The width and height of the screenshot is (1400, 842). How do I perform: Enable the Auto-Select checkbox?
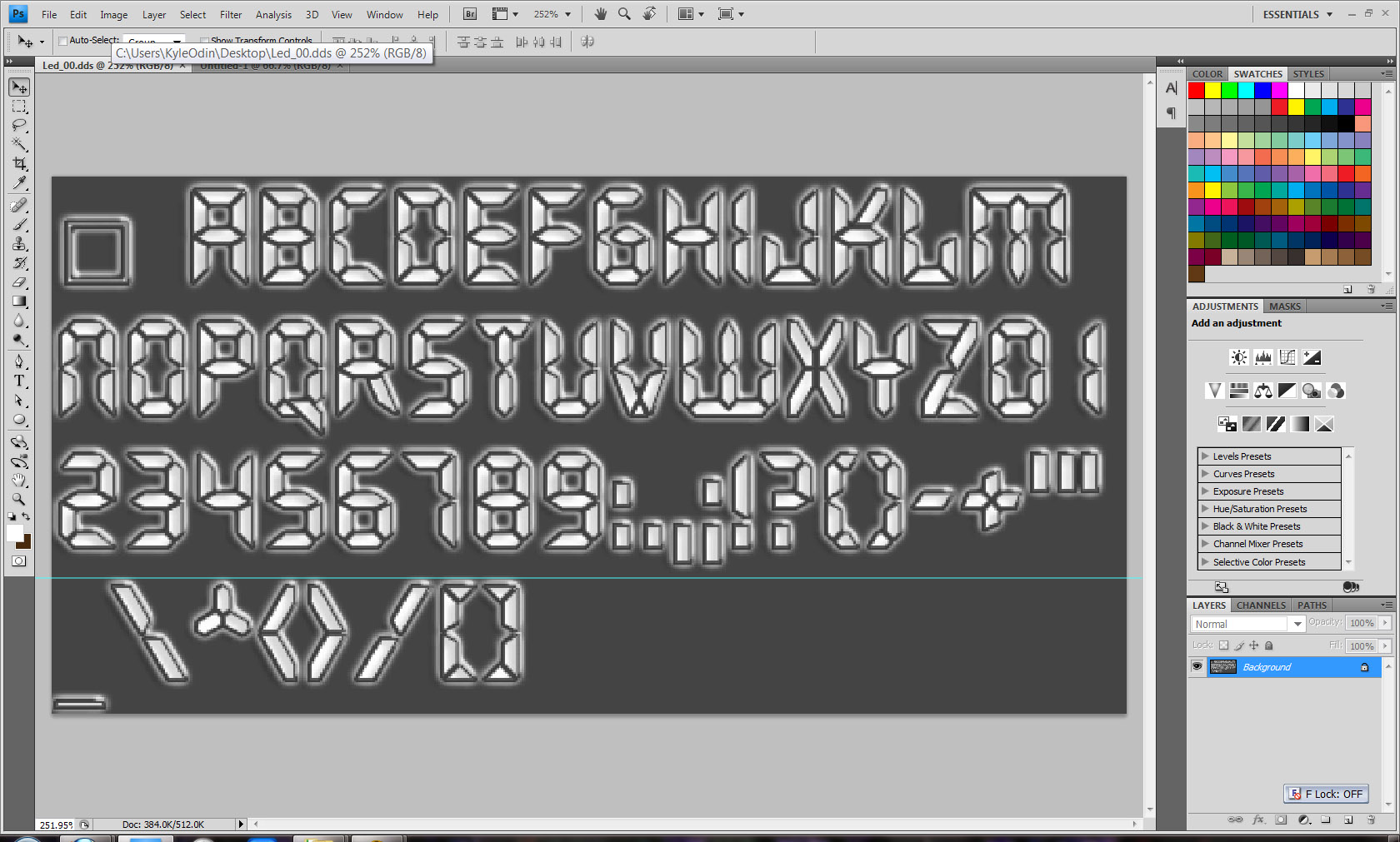(62, 41)
